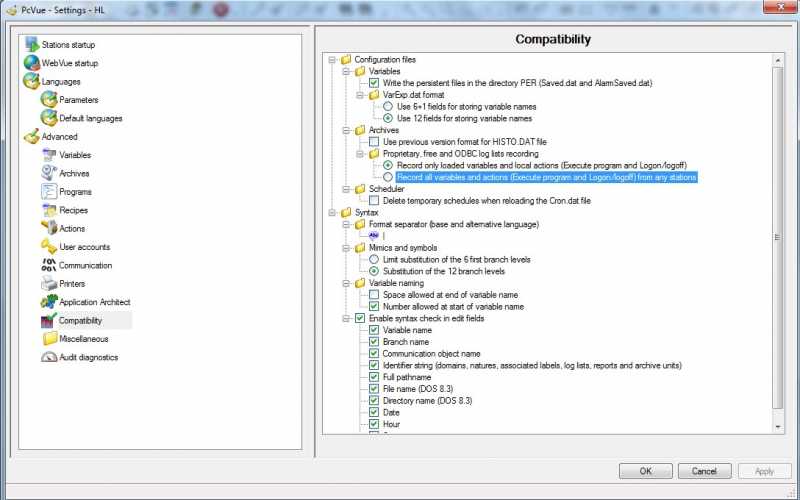Open the Audit diagnostics gauge icon

(49, 357)
